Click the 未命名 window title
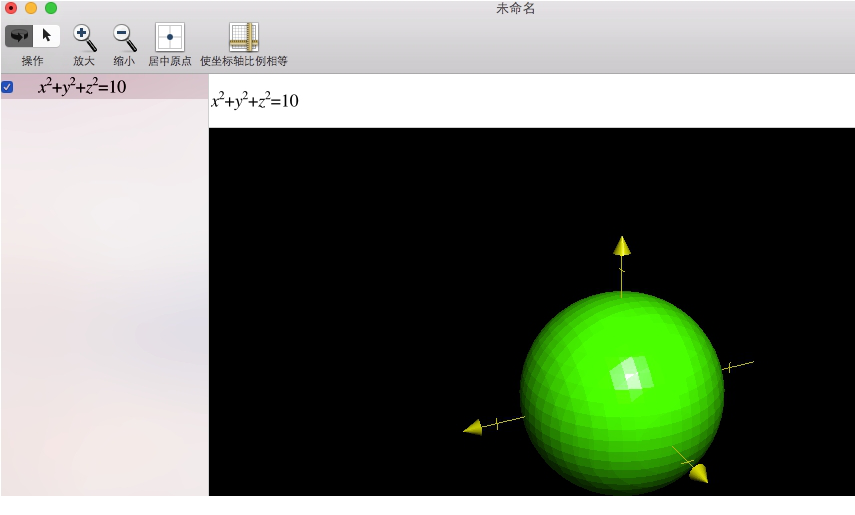Viewport: 855px width, 515px height. (515, 8)
